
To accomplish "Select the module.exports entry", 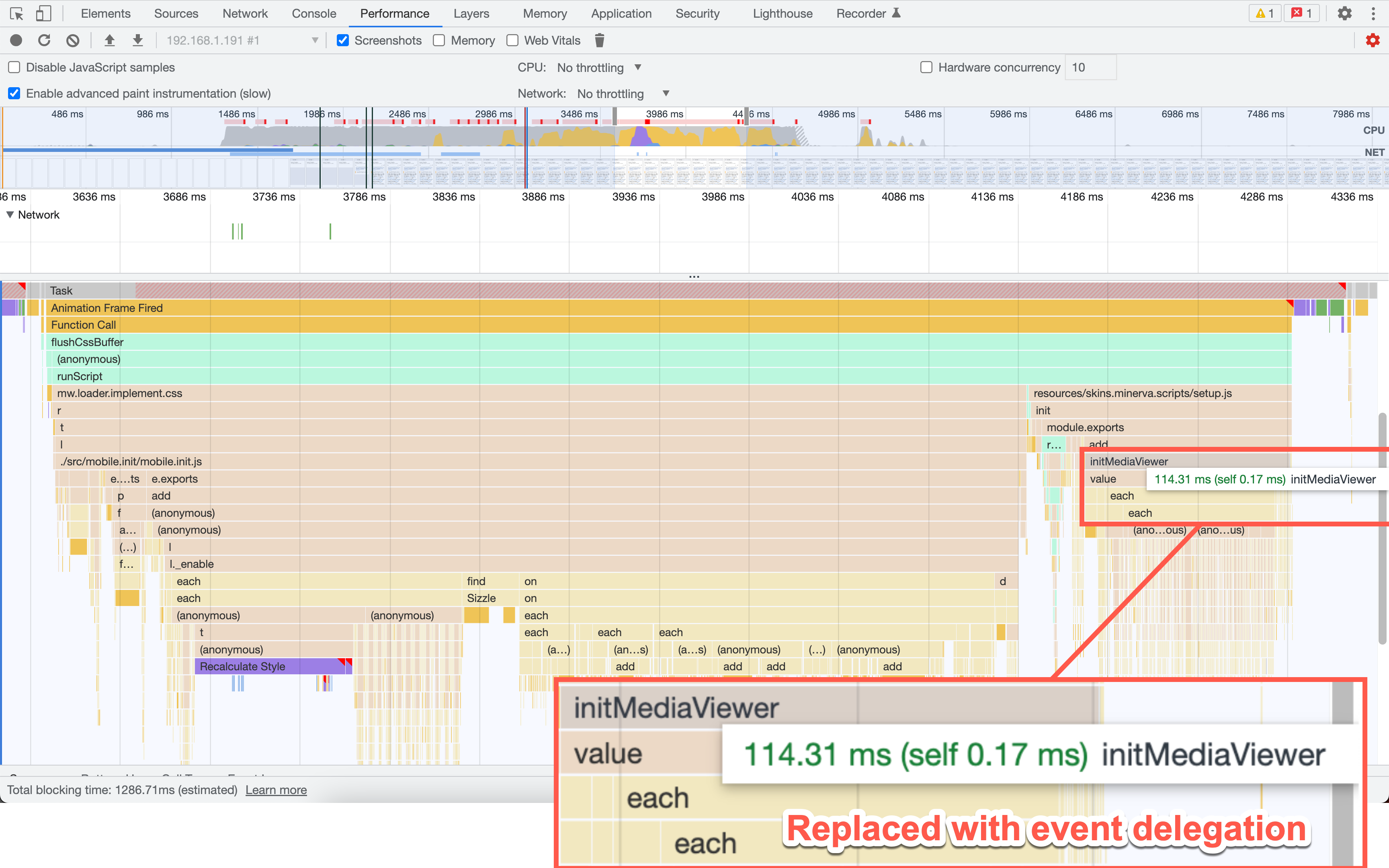I will click(x=1167, y=427).
